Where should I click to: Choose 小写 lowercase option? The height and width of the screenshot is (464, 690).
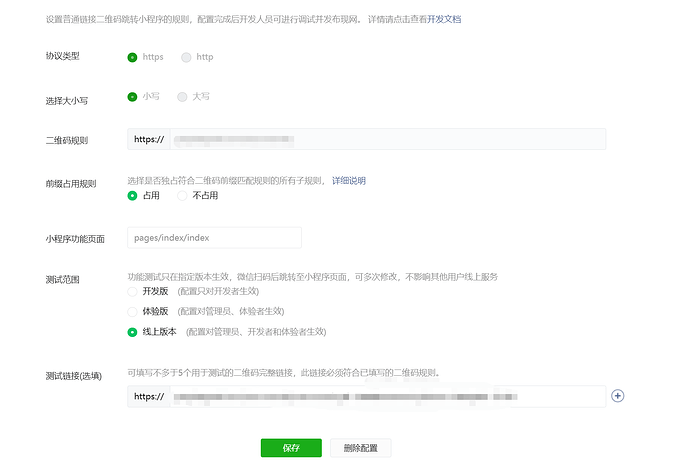point(132,97)
